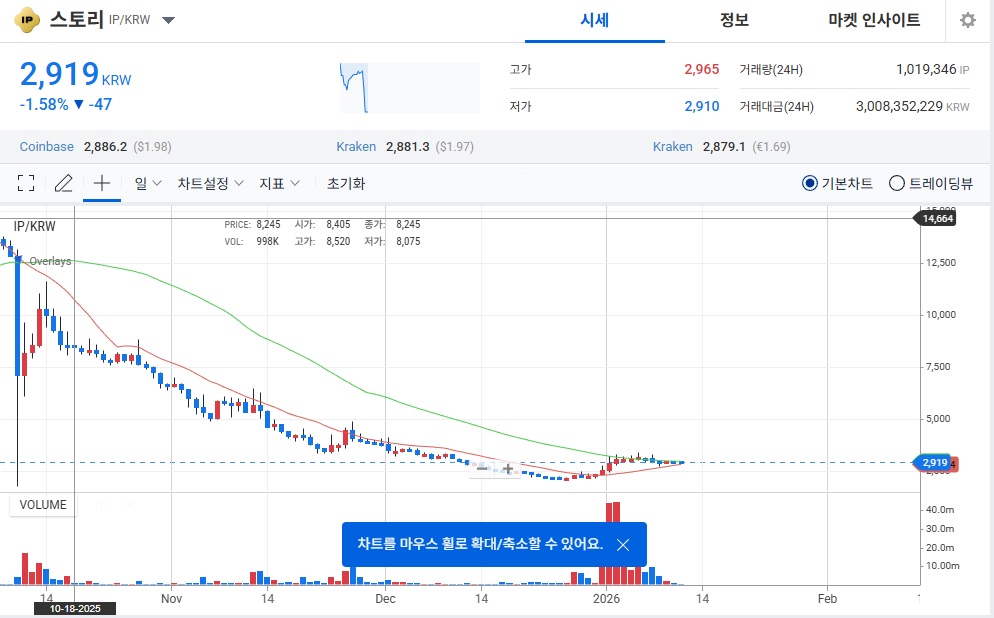Activate the crosshair plus tool
The height and width of the screenshot is (618, 994).
[x=101, y=183]
